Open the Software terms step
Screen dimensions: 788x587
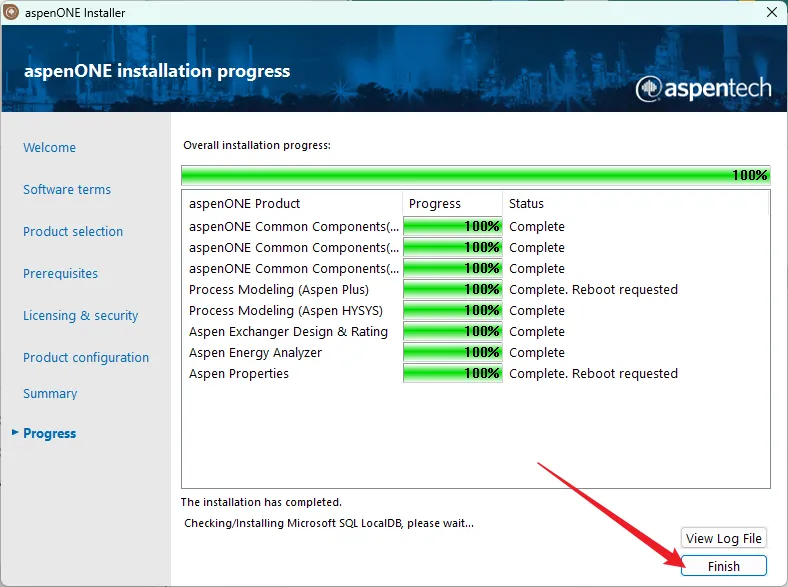point(67,189)
